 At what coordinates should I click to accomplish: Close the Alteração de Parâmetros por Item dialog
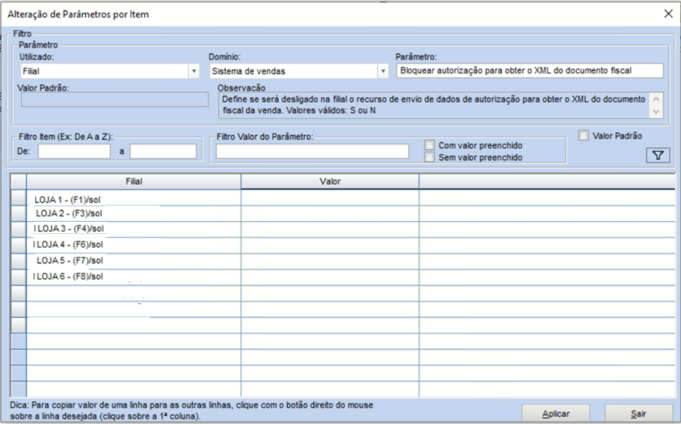668,14
